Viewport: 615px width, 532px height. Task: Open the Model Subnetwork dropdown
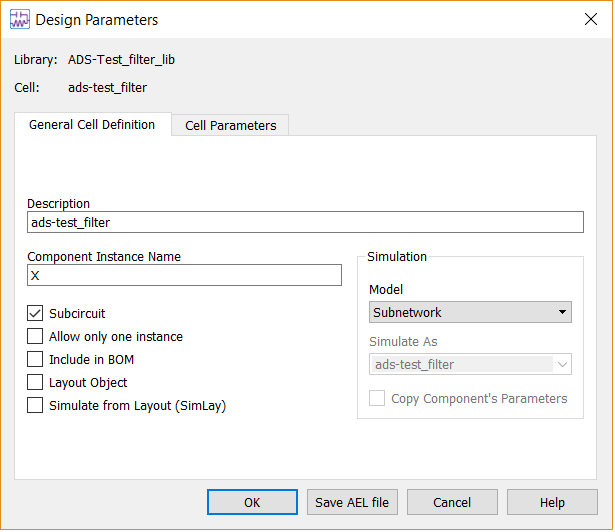coord(470,312)
